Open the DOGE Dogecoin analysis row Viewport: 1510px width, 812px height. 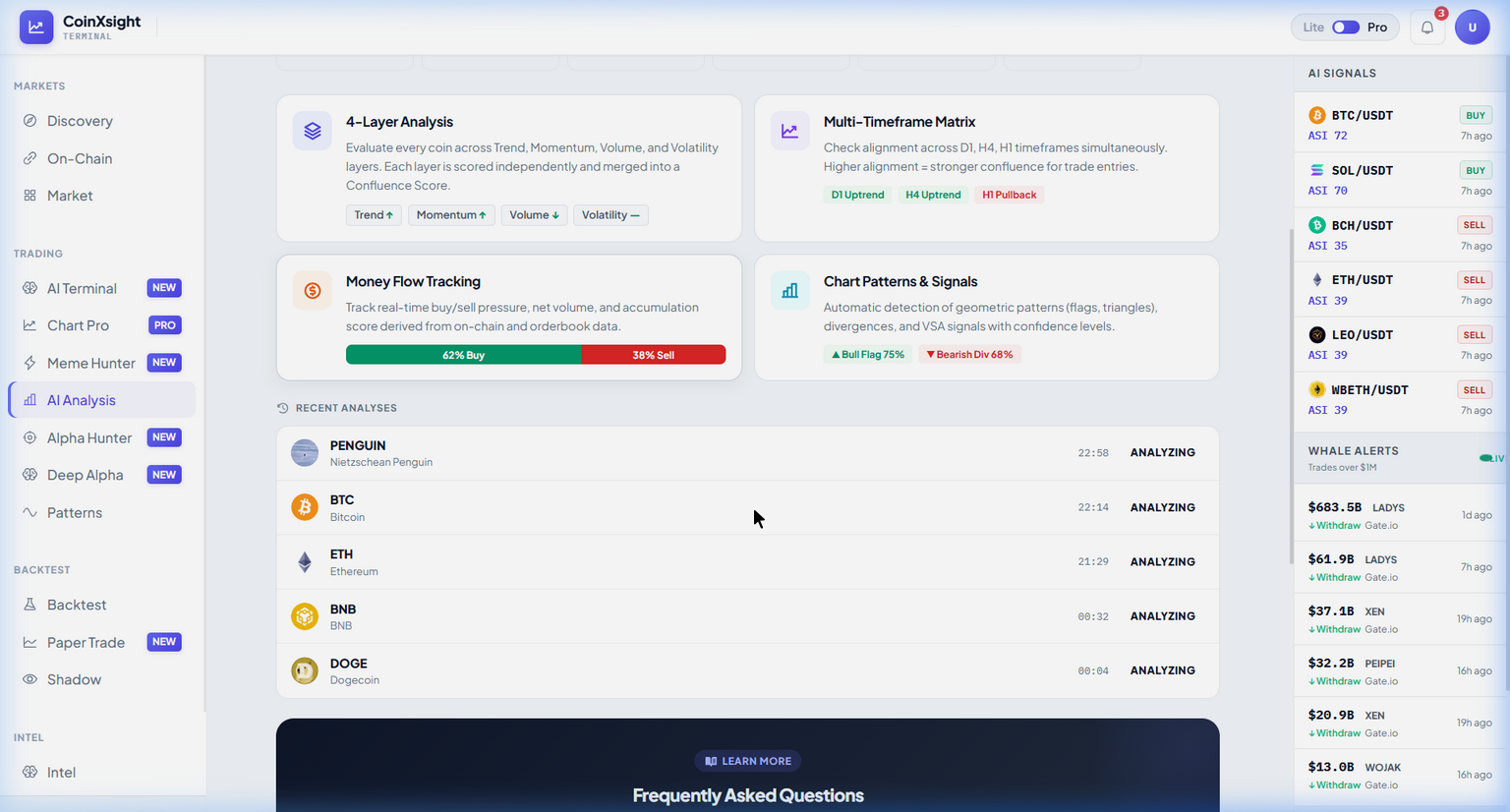pyautogui.click(x=747, y=670)
